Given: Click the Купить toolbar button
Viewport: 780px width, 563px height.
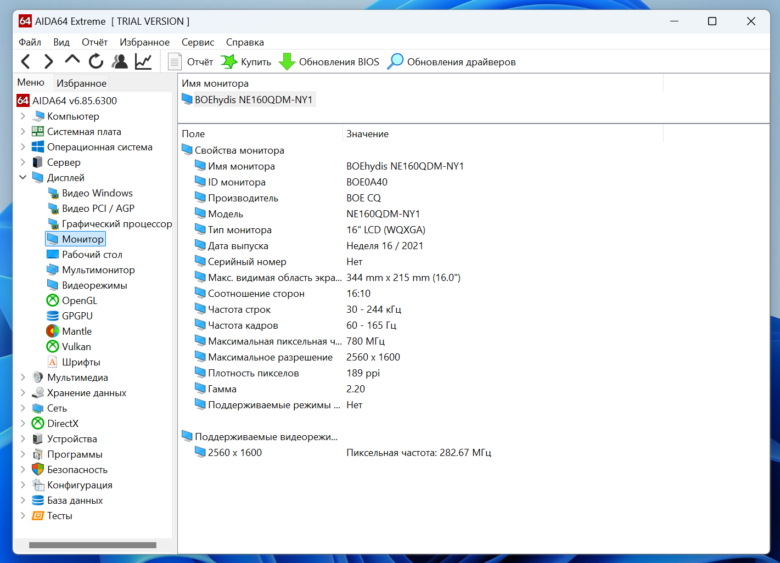Looking at the screenshot, I should coord(246,62).
